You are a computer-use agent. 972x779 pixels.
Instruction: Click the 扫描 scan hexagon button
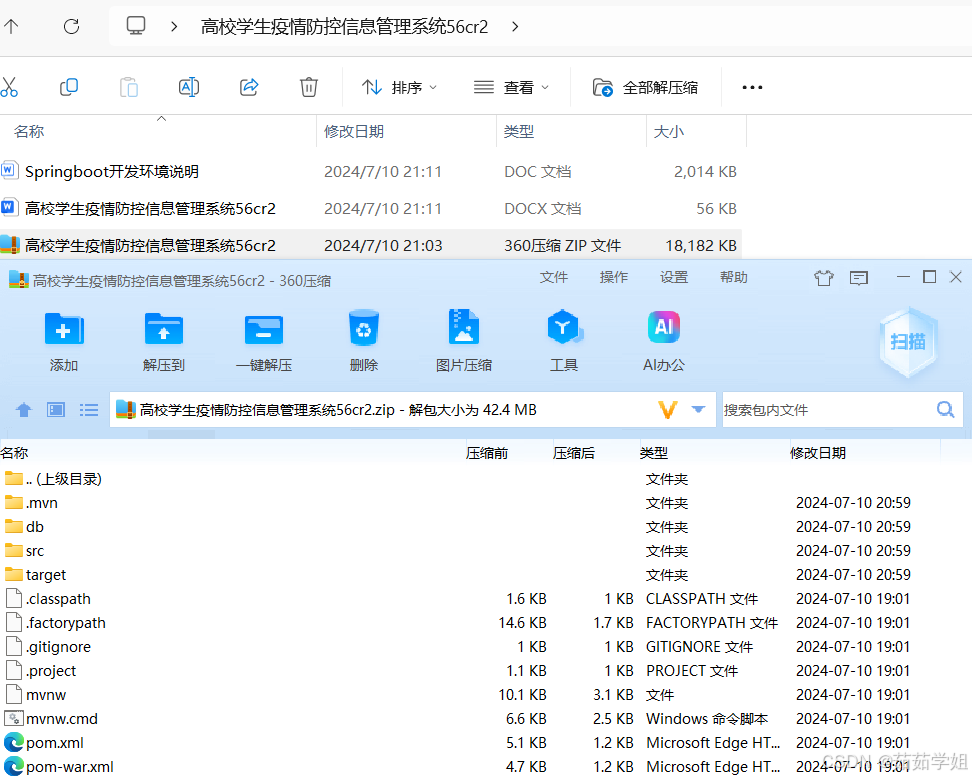pos(908,342)
